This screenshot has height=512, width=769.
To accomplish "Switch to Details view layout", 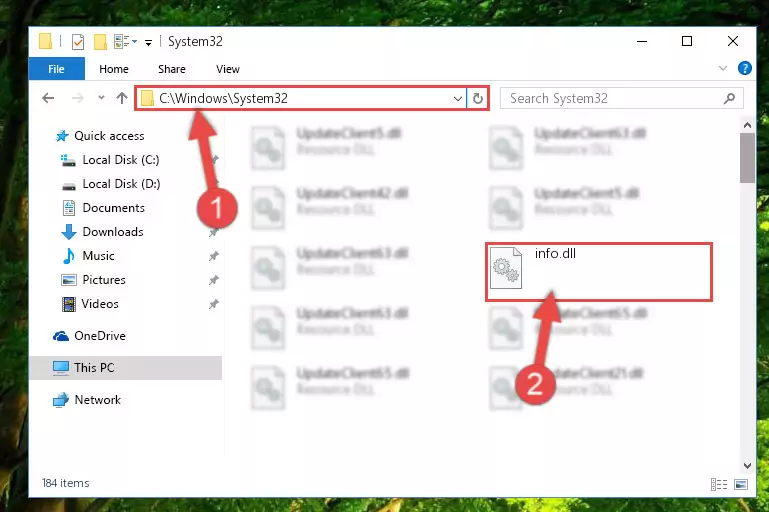I will tap(718, 485).
